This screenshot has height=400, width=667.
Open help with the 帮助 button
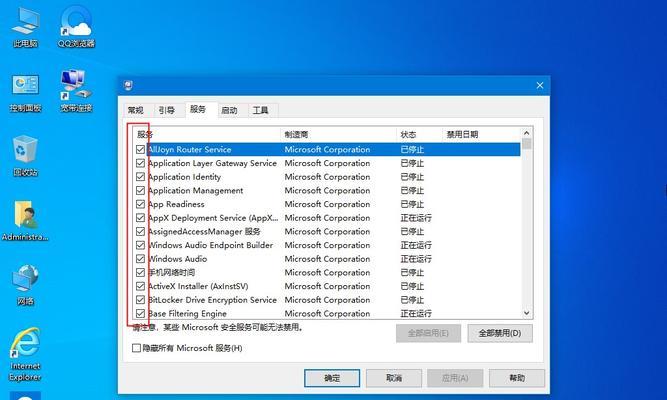[x=517, y=378]
